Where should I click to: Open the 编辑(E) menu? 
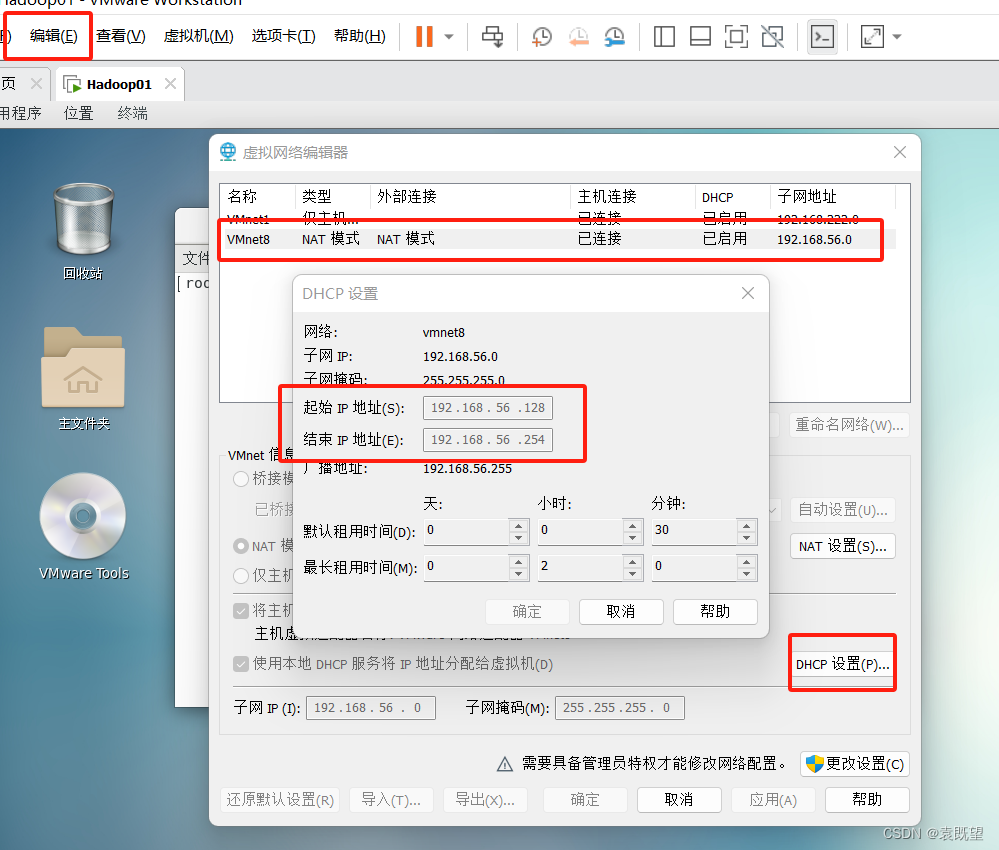tap(54, 36)
